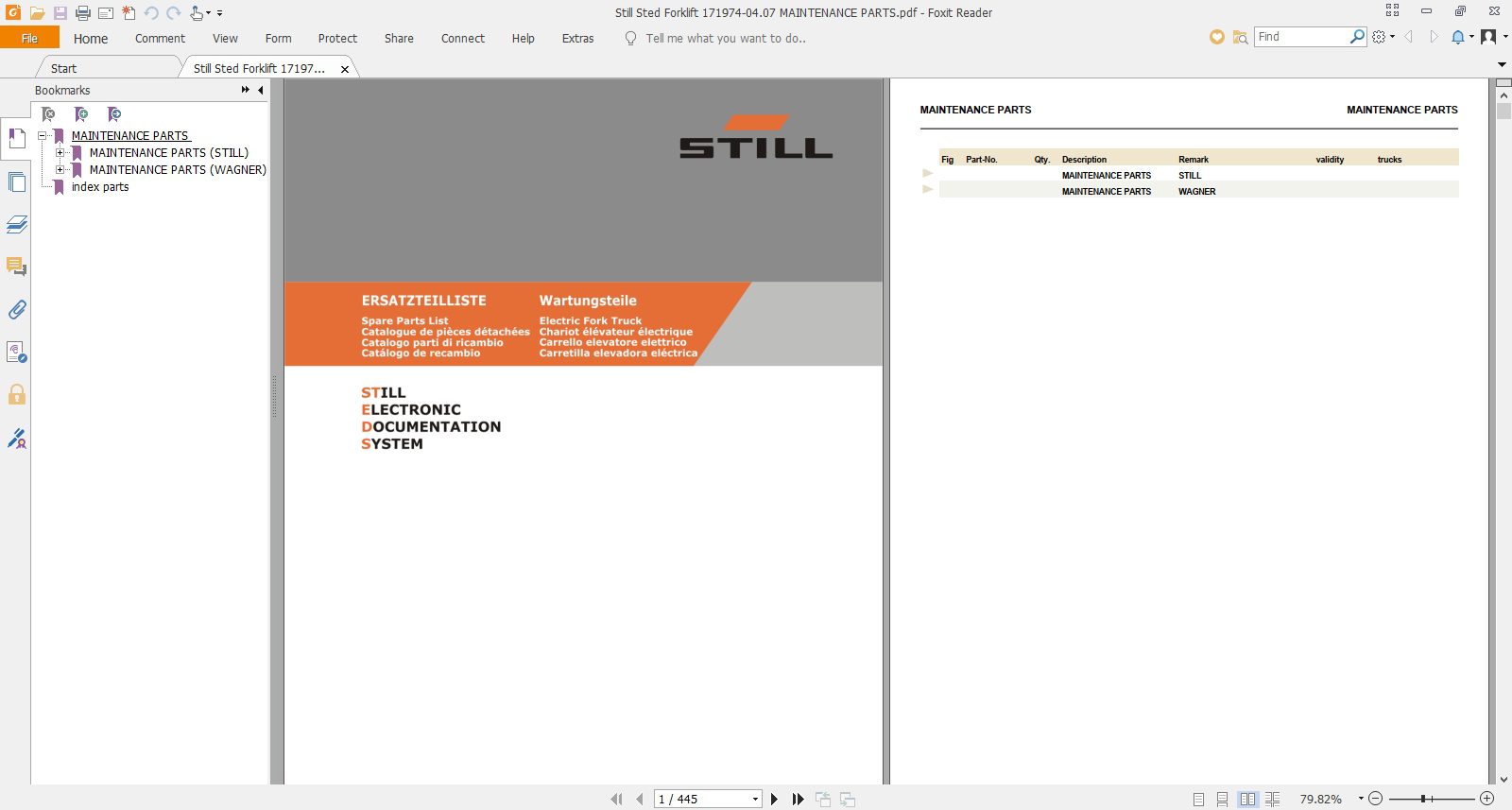Toggle the touch mode hand icon
Screen dimensions: 1512x810
[x=198, y=13]
